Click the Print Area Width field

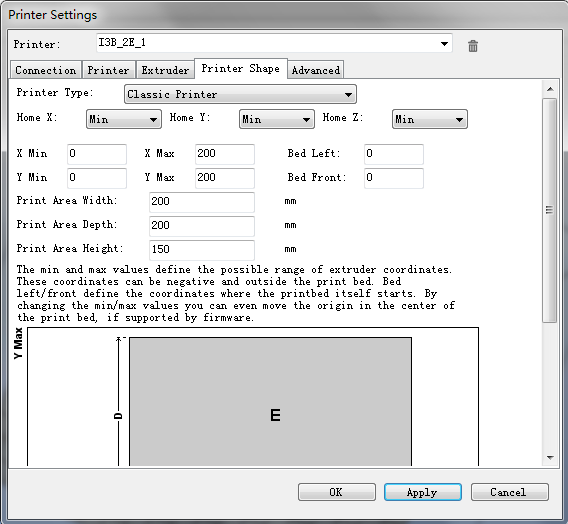(x=202, y=202)
